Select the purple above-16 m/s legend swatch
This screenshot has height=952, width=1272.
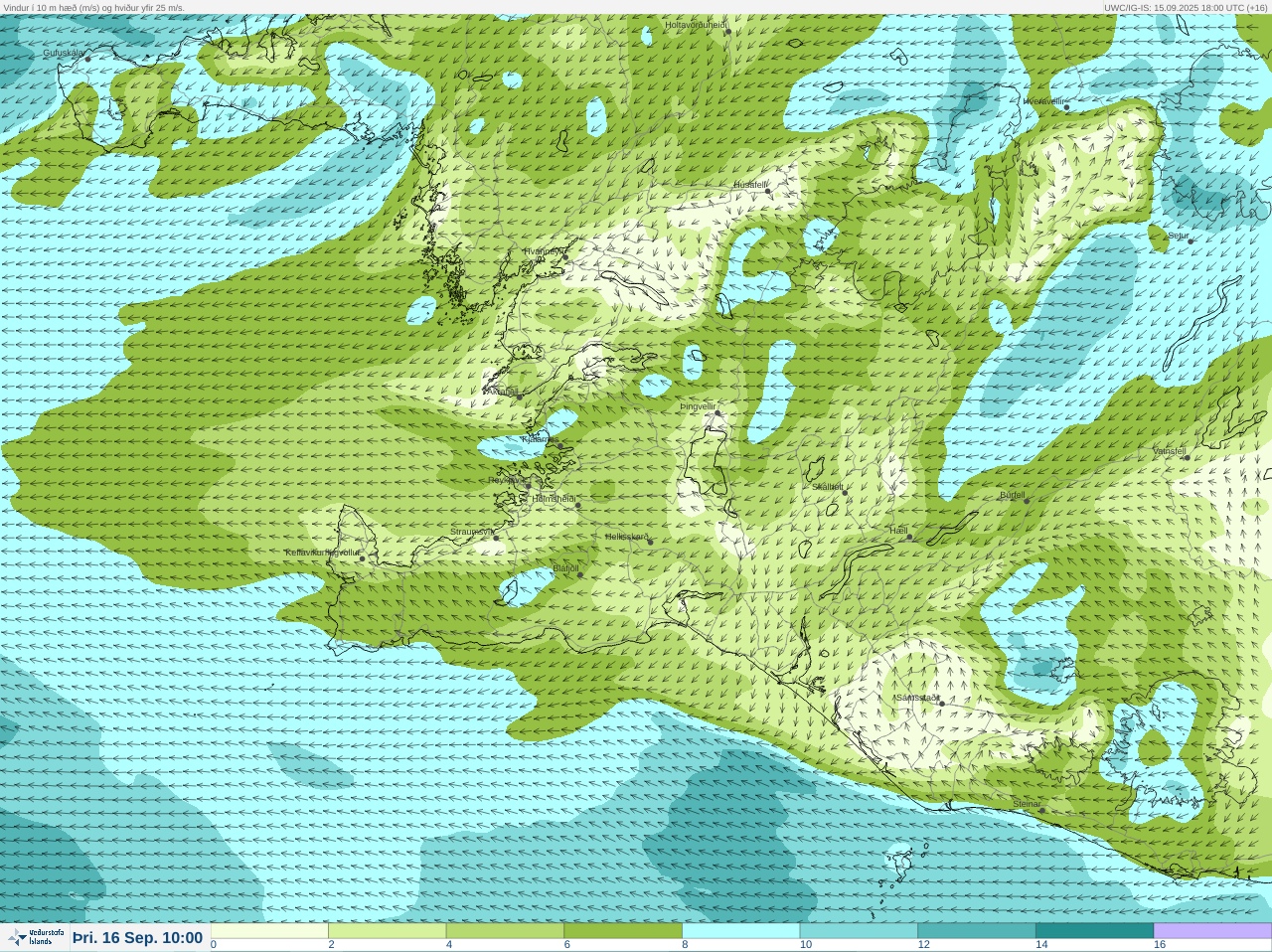pos(1212,931)
